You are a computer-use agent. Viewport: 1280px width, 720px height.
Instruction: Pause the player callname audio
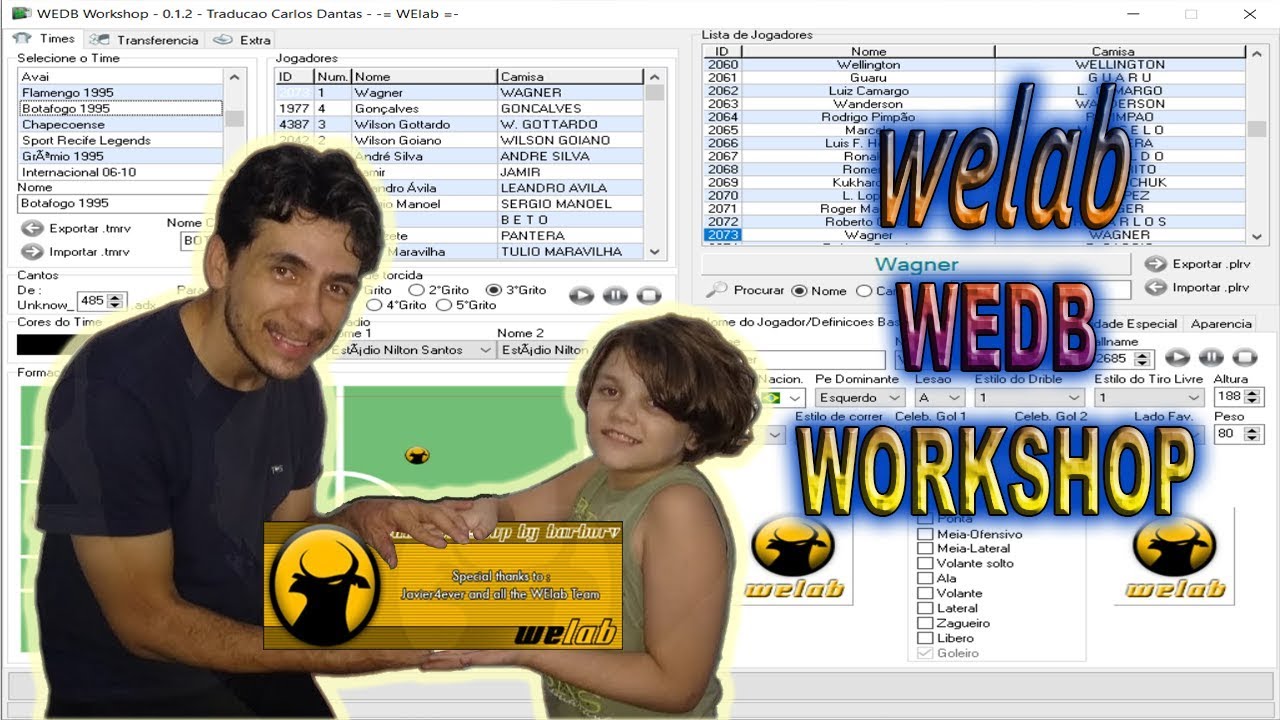[x=1211, y=357]
